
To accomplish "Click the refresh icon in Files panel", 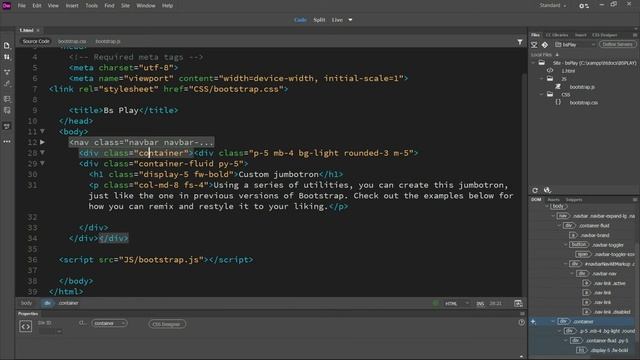I will [535, 190].
